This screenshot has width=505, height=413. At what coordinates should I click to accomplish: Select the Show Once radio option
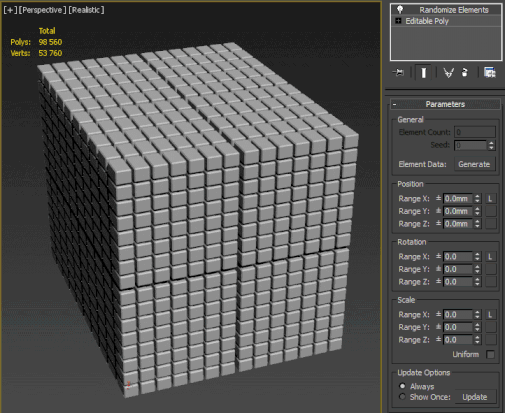tap(402, 397)
